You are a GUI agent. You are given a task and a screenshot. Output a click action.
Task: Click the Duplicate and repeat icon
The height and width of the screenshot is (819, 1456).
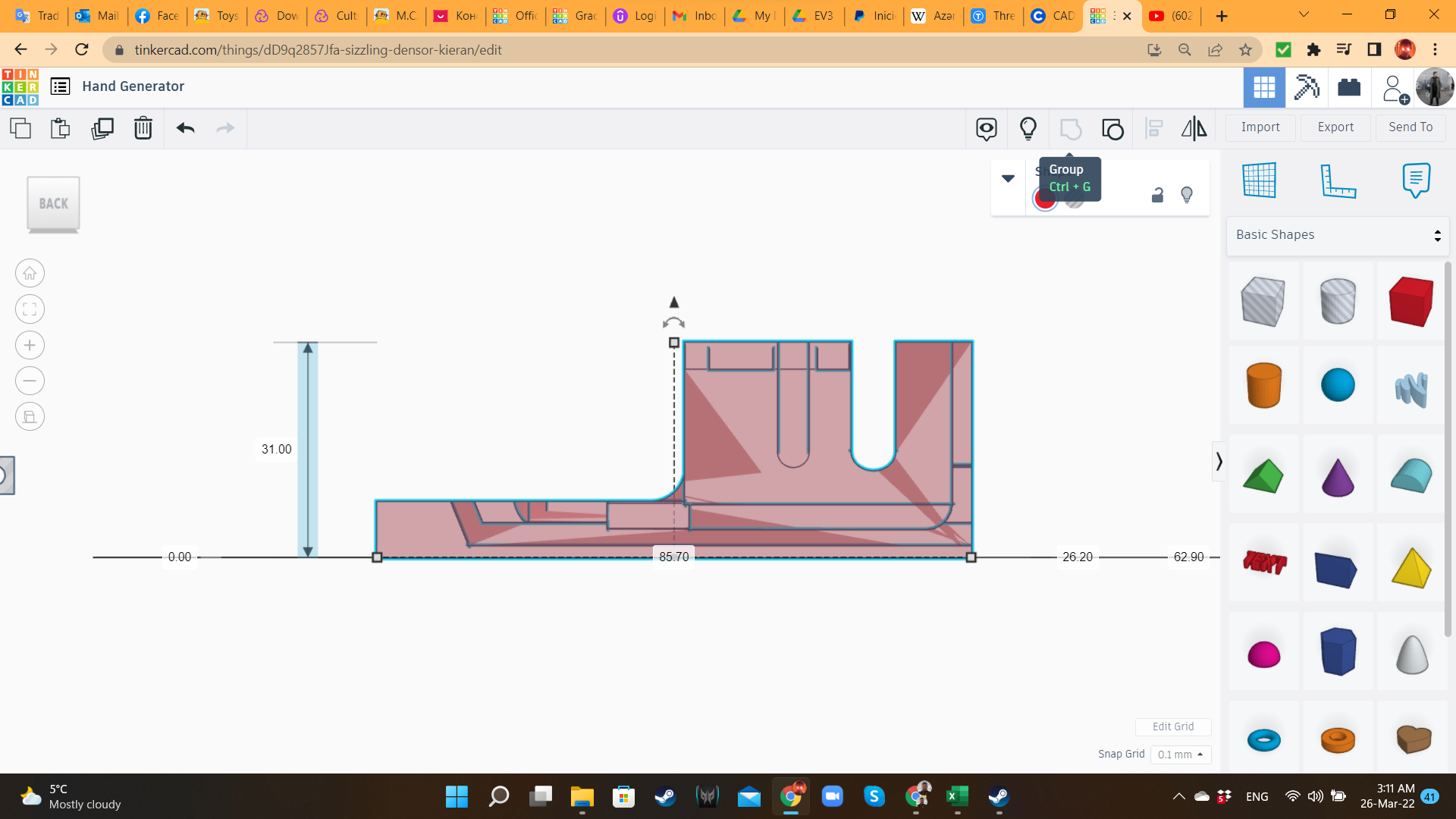pyautogui.click(x=102, y=128)
